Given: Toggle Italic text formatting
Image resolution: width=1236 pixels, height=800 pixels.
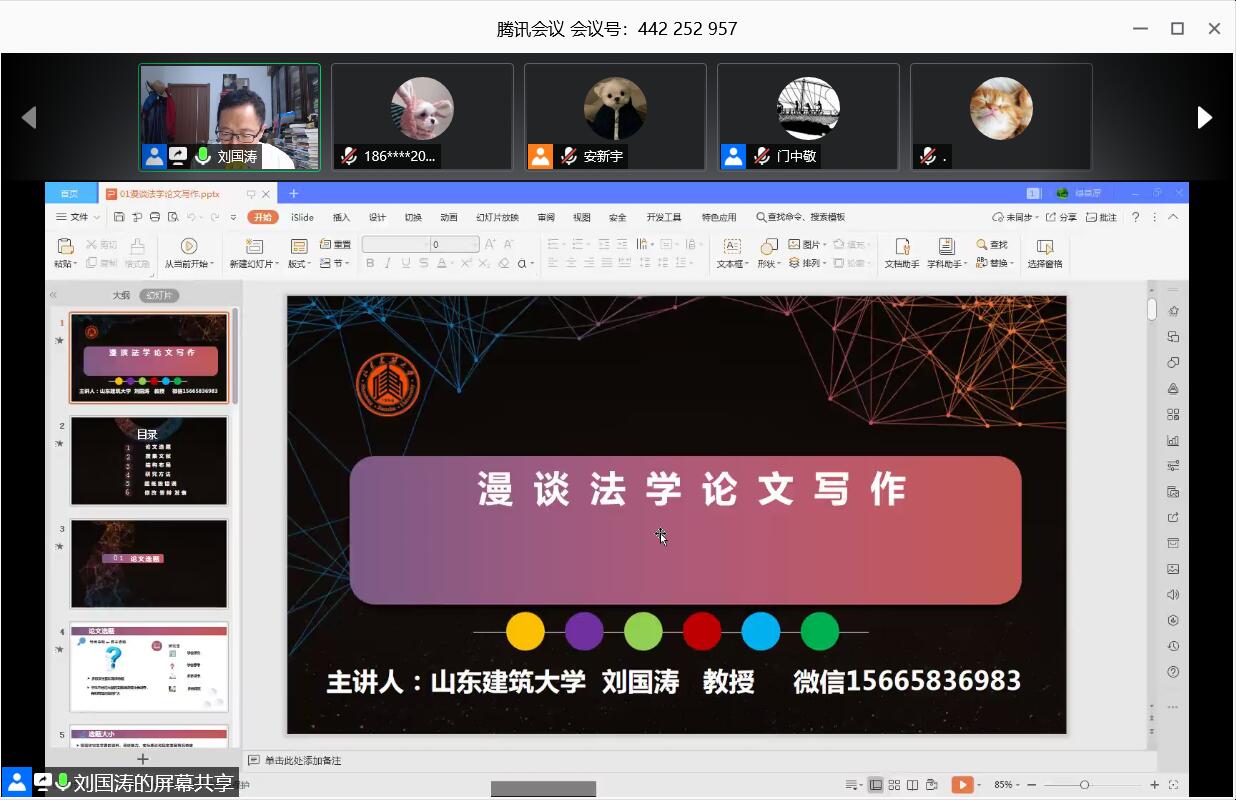Looking at the screenshot, I should [388, 263].
